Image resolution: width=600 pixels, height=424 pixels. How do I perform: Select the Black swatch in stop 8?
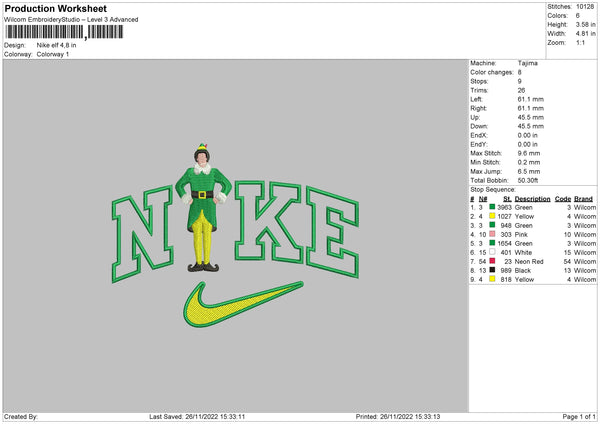(x=492, y=270)
